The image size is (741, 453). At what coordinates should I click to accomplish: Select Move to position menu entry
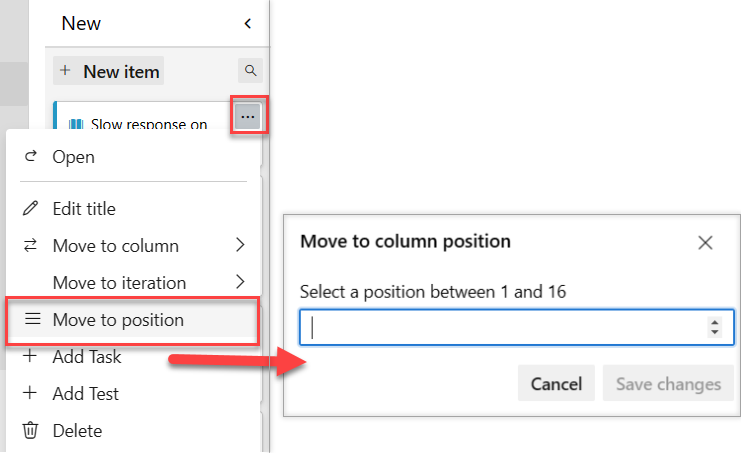click(133, 320)
